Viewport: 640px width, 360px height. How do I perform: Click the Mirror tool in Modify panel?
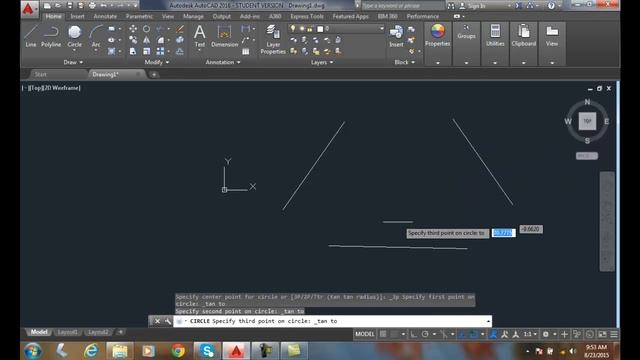pyautogui.click(x=147, y=40)
